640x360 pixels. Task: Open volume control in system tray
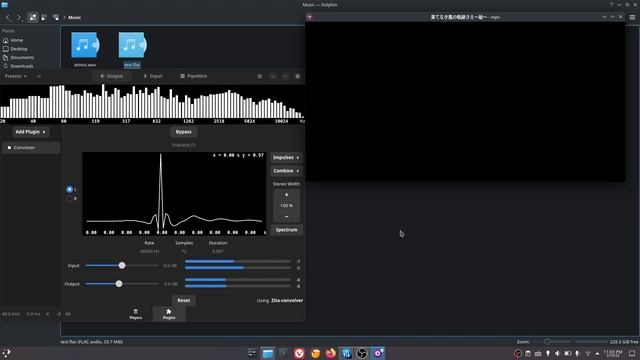[x=558, y=353]
